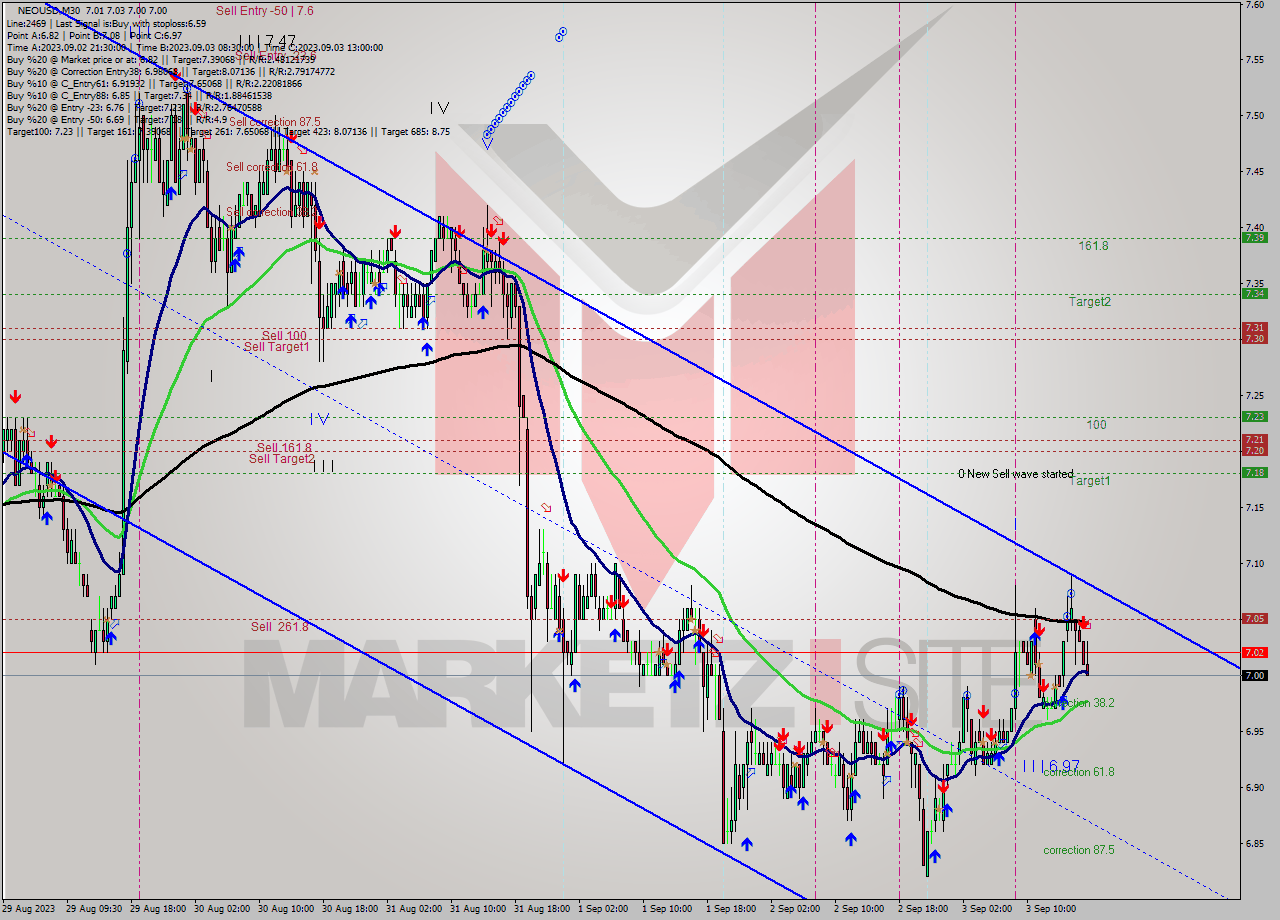The height and width of the screenshot is (920, 1280).
Task: Click the green 7.23 price tag
Action: tap(1254, 417)
